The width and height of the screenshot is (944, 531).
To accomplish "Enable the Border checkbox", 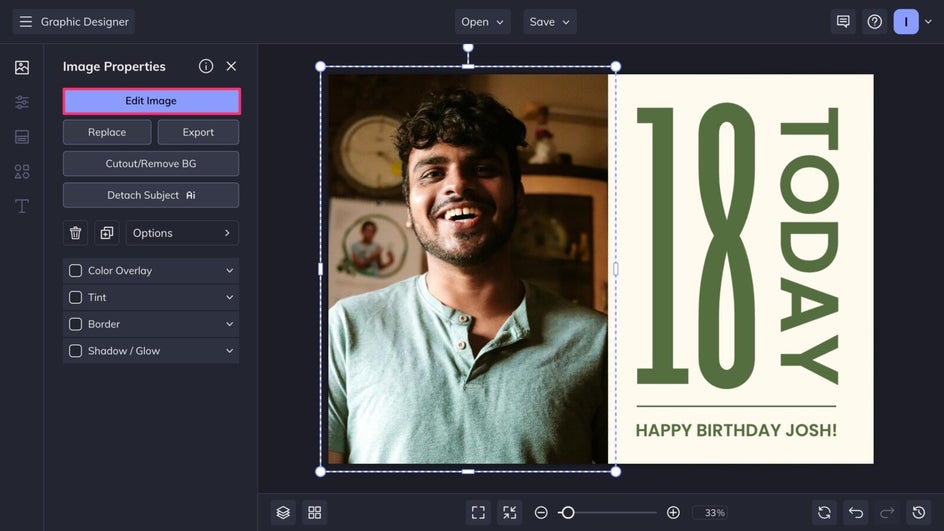I will [75, 324].
